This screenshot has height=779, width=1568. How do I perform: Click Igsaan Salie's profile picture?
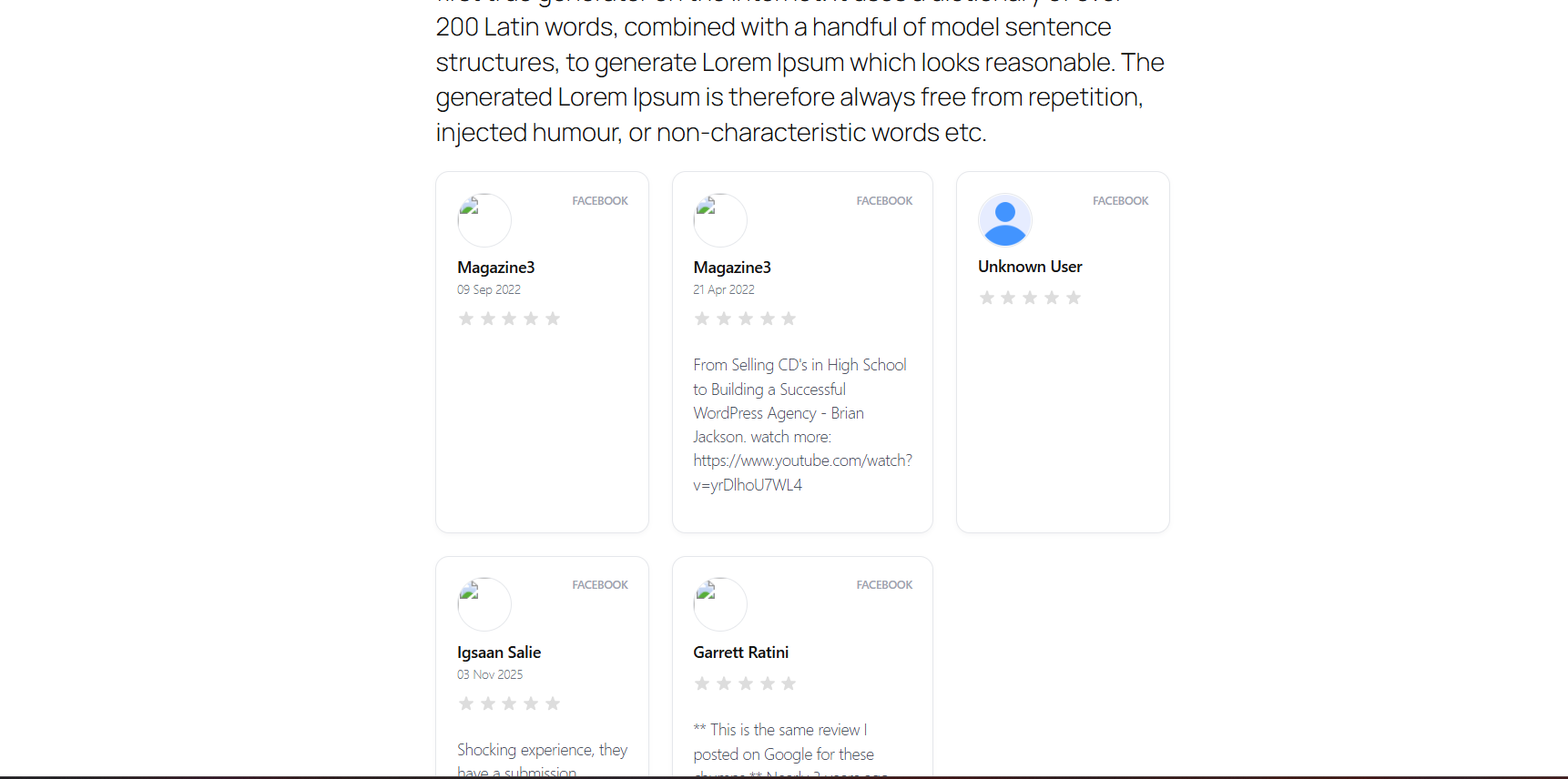484,604
